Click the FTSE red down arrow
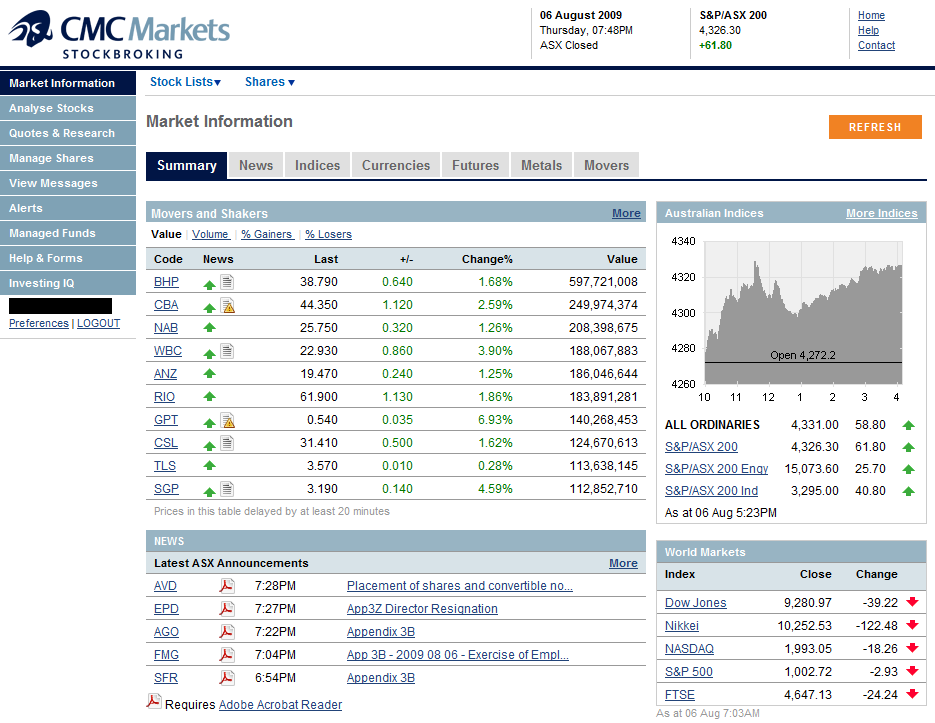Screen dimensions: 935x723 pyautogui.click(x=912, y=694)
